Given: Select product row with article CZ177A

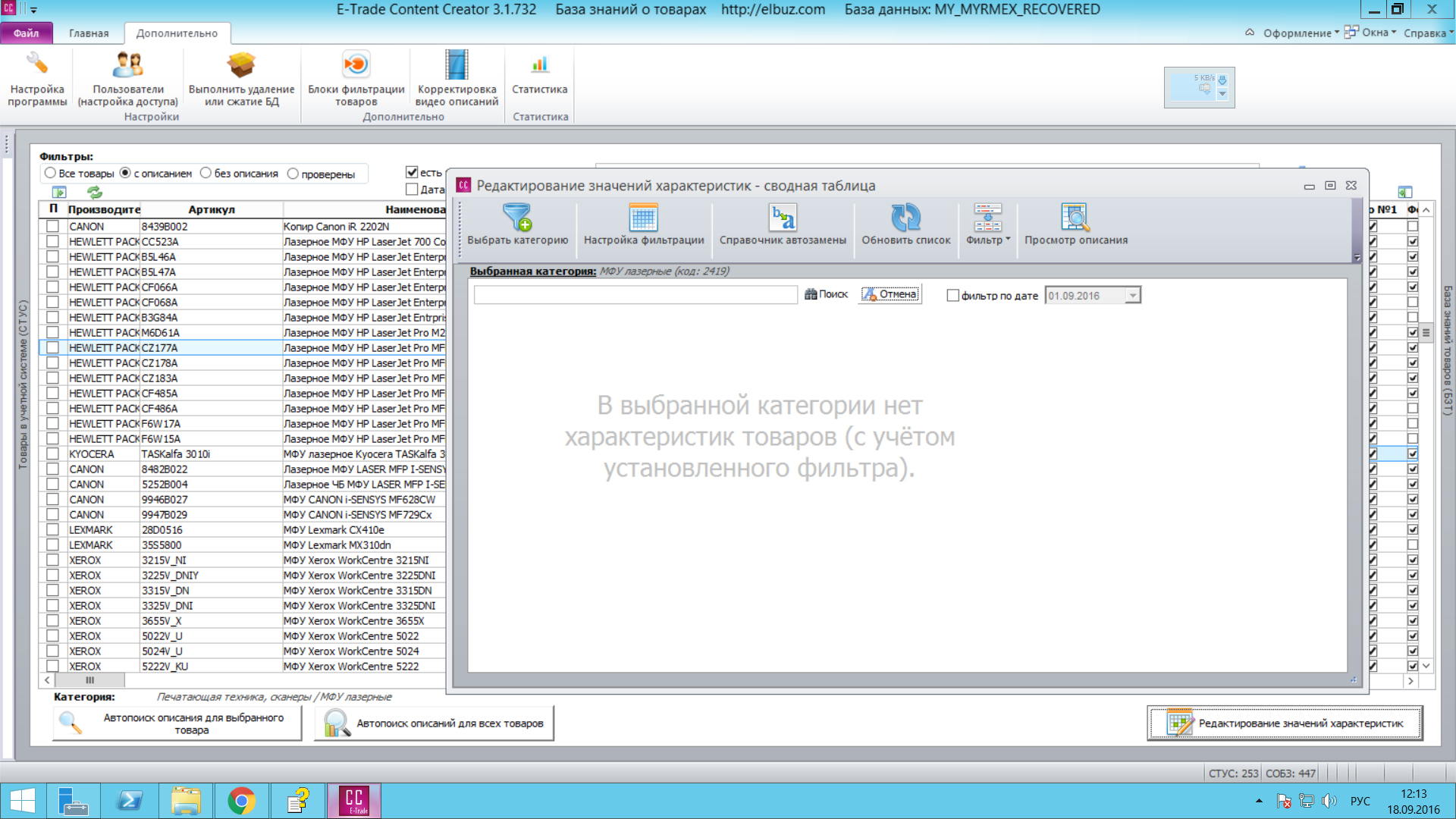Looking at the screenshot, I should [x=243, y=348].
